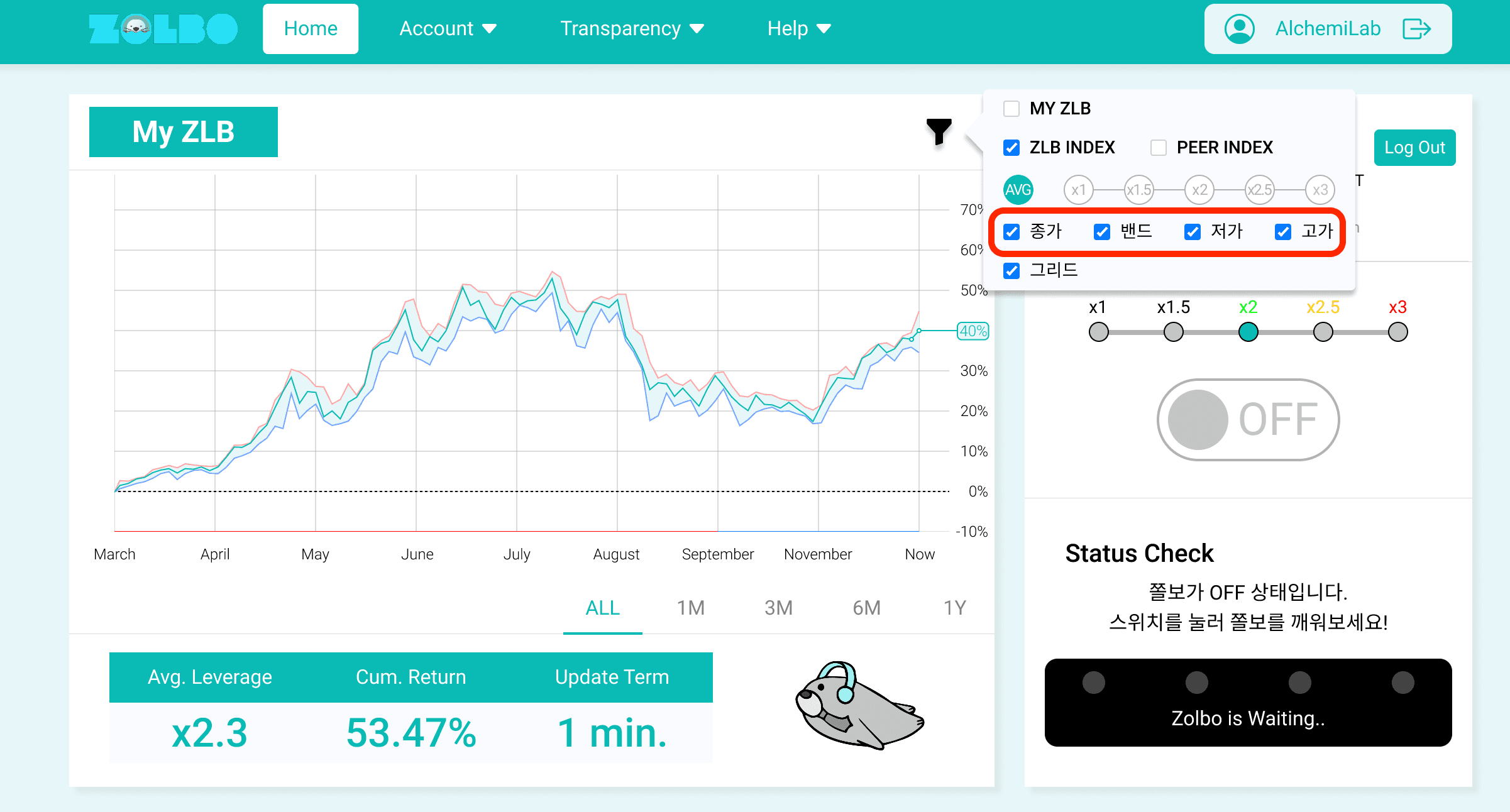The height and width of the screenshot is (812, 1510).
Task: Click the Update Term 1 min. value
Action: pos(612,733)
